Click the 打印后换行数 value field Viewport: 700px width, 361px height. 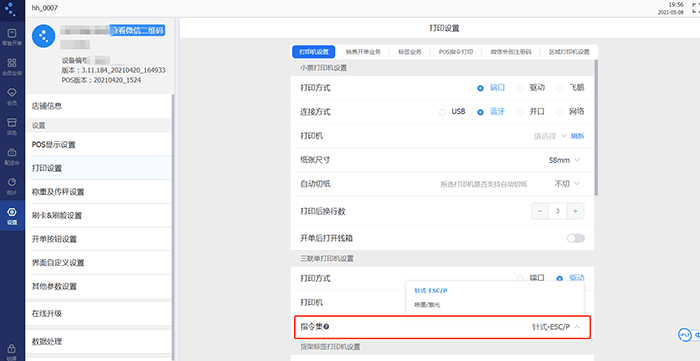tap(558, 211)
